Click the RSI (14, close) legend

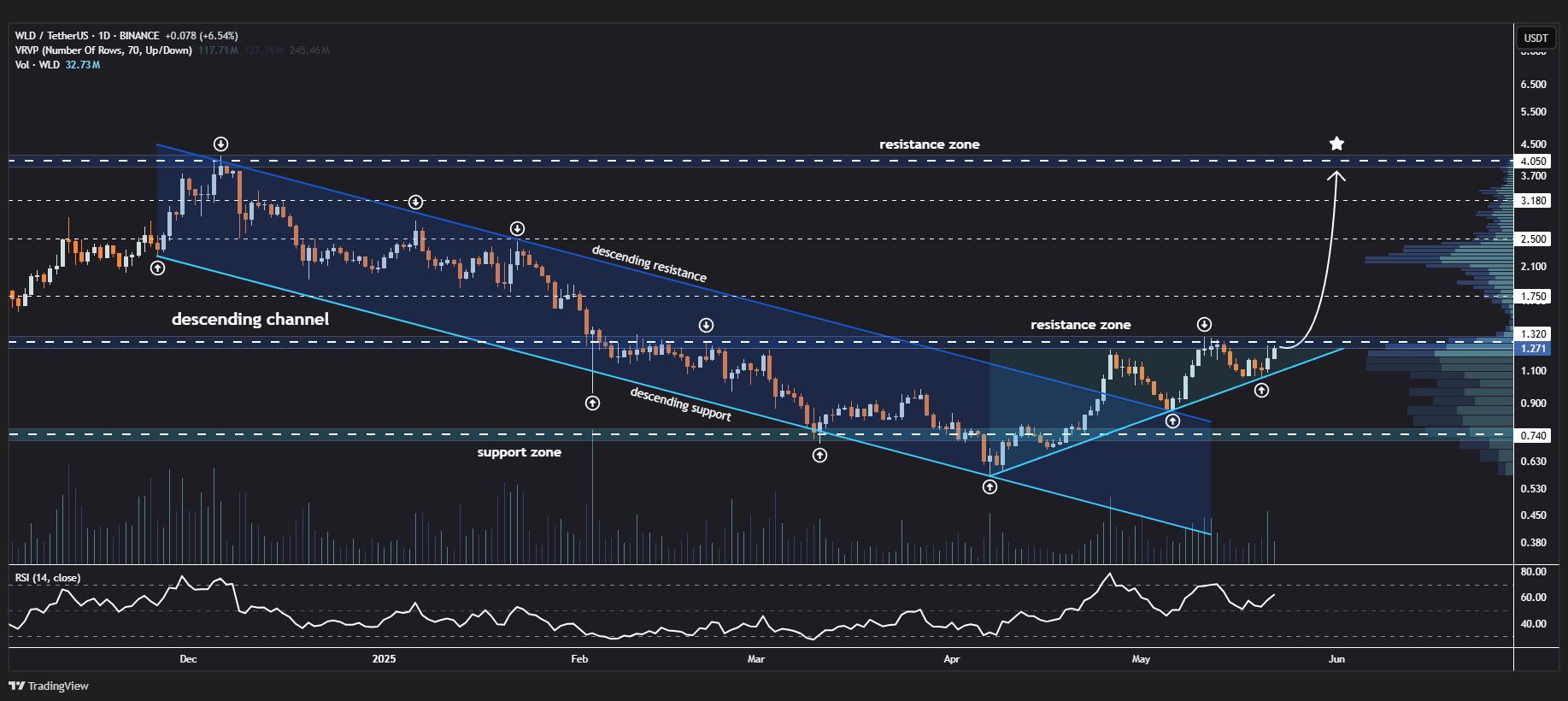48,578
